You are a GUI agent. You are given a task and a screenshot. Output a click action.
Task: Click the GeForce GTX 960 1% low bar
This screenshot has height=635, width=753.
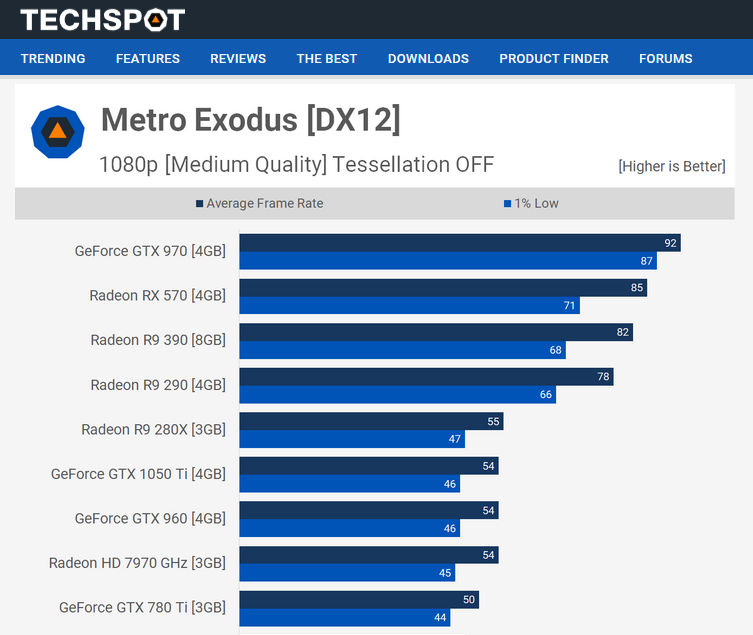(349, 528)
